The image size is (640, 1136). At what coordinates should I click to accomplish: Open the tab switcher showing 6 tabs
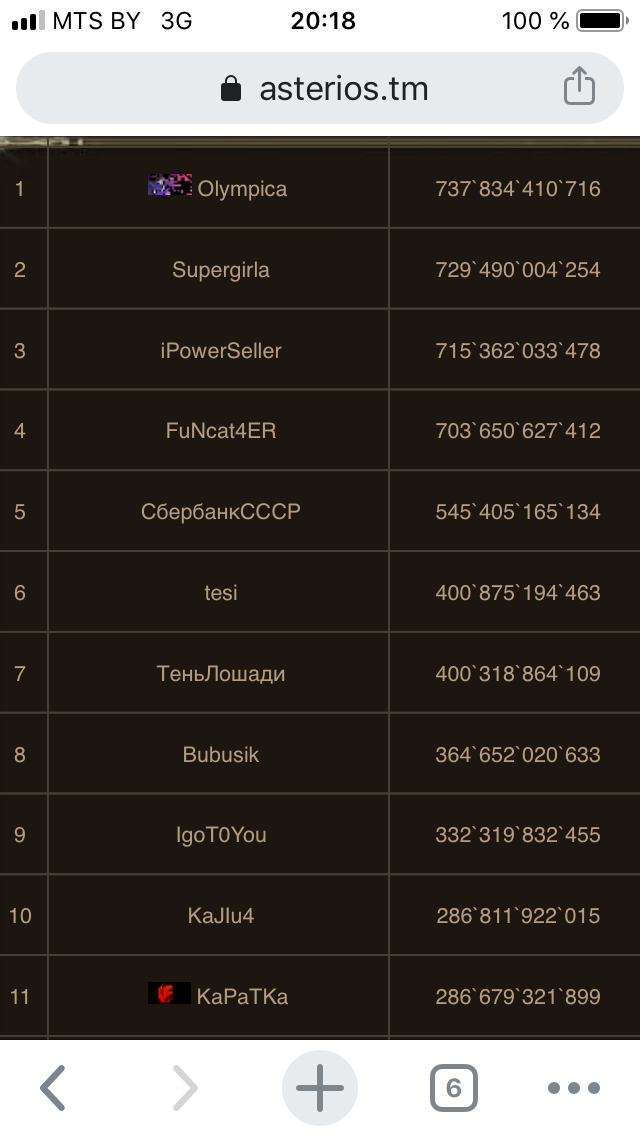(x=453, y=1087)
